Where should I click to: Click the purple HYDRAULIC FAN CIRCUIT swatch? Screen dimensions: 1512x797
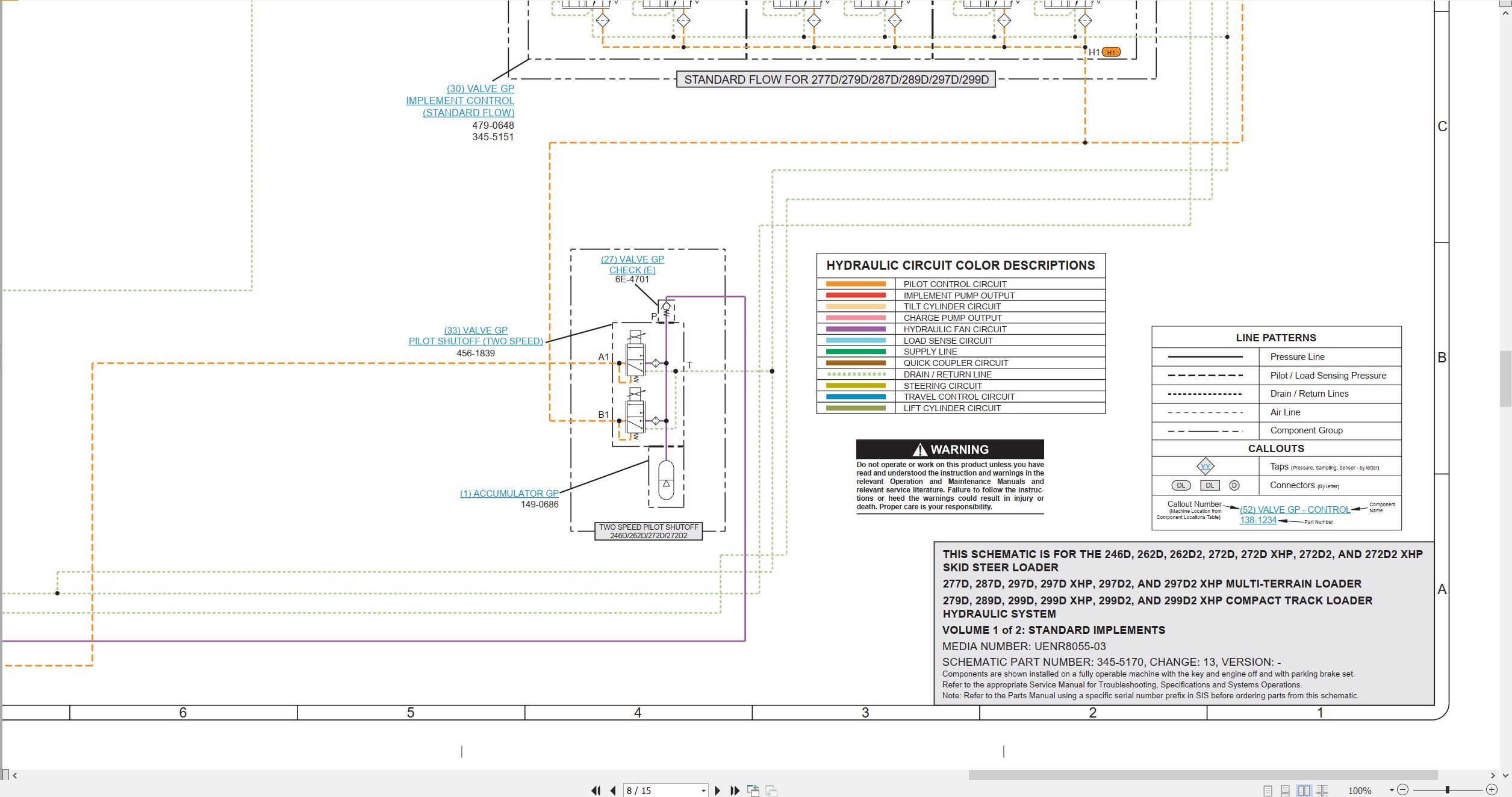[856, 329]
